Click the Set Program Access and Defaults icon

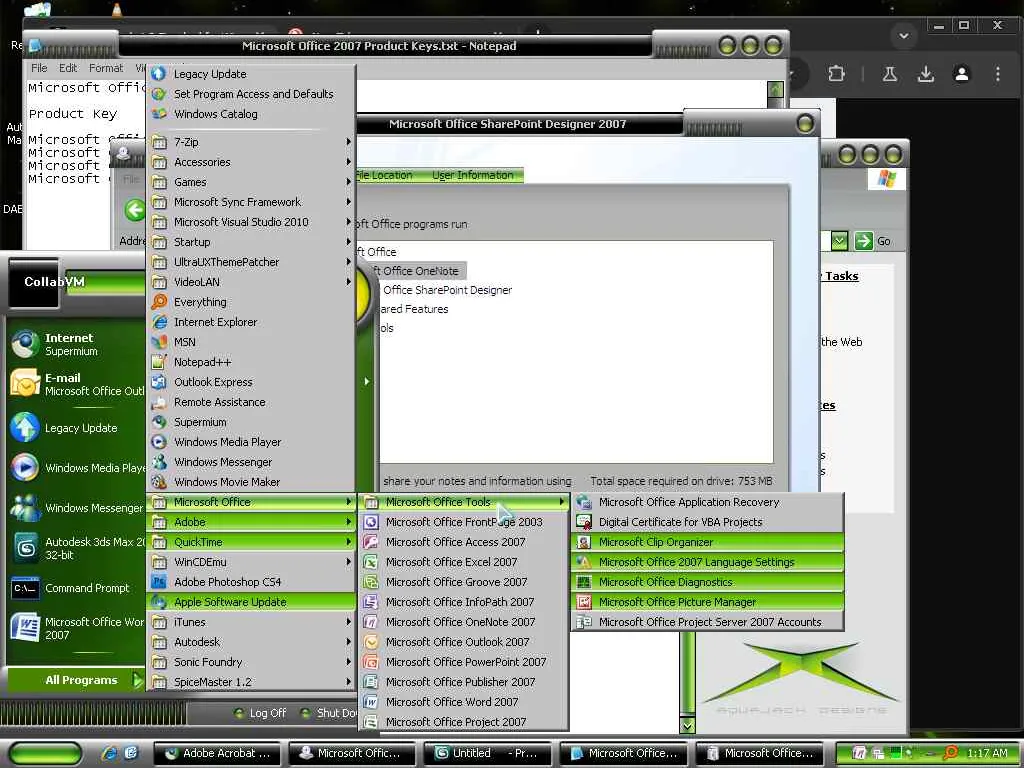tap(158, 94)
